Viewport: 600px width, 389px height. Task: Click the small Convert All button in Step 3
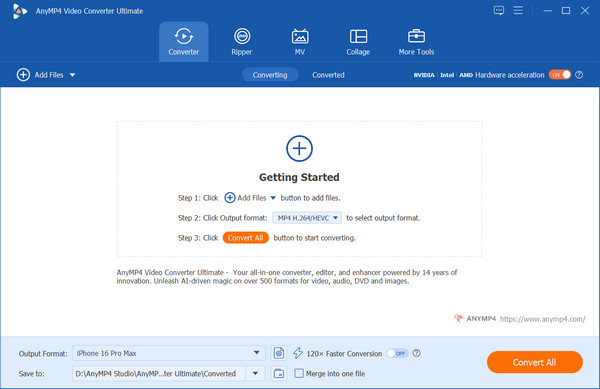[245, 238]
